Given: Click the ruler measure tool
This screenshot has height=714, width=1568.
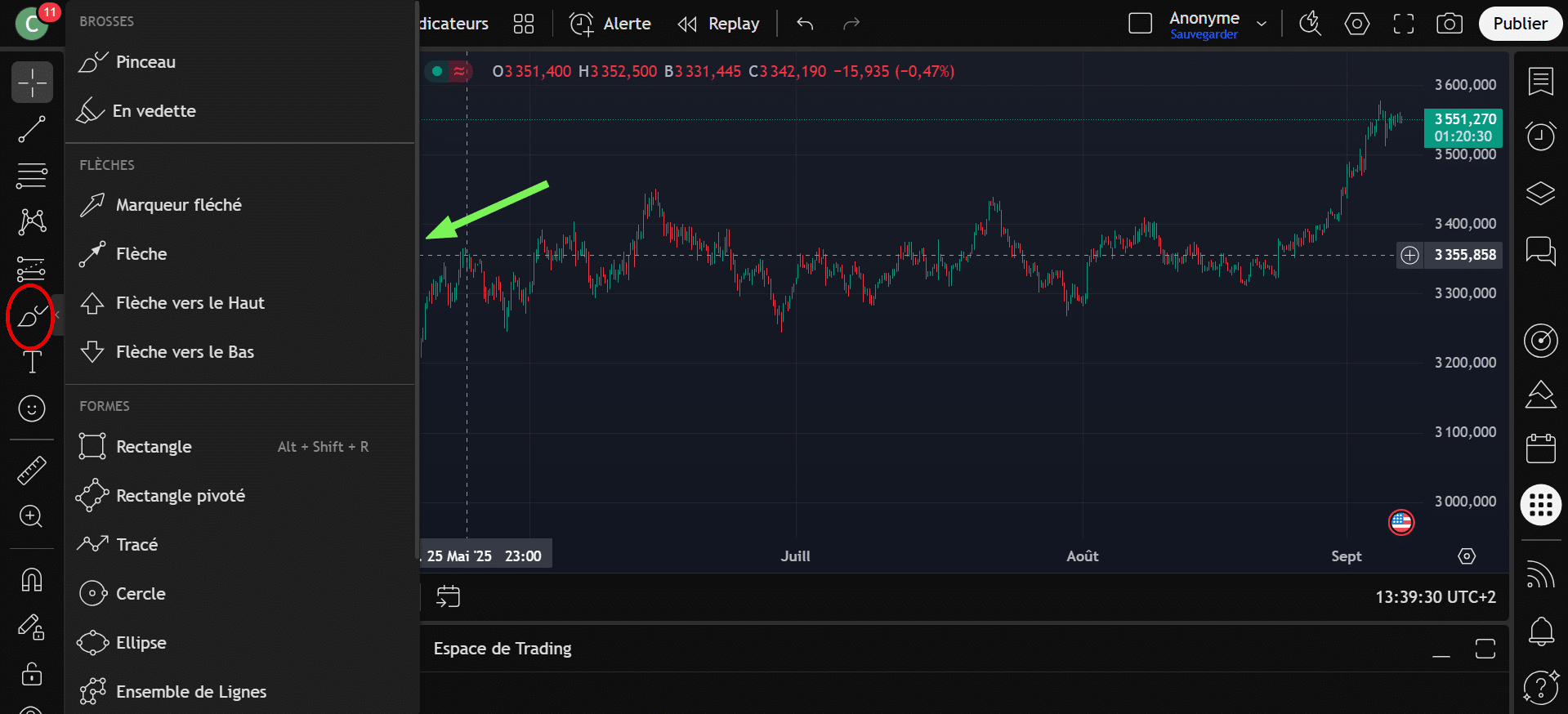Looking at the screenshot, I should [32, 470].
